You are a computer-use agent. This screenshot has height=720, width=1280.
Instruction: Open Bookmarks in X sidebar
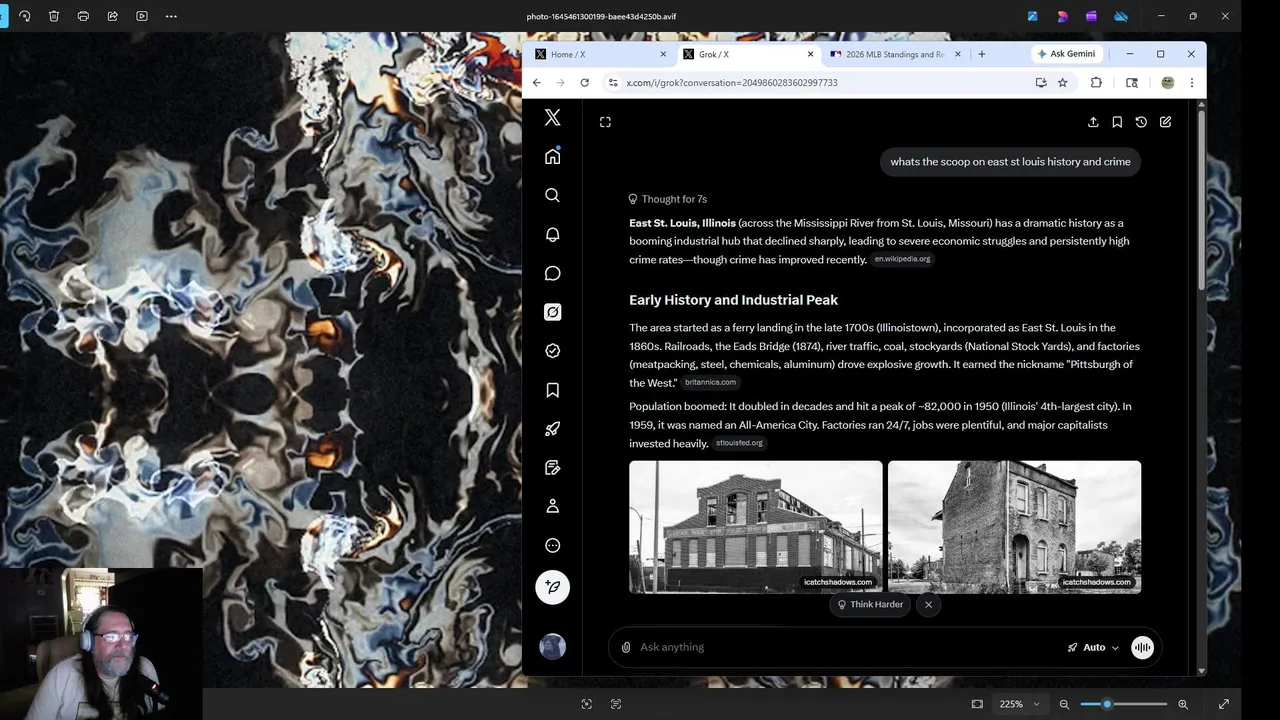tap(552, 390)
